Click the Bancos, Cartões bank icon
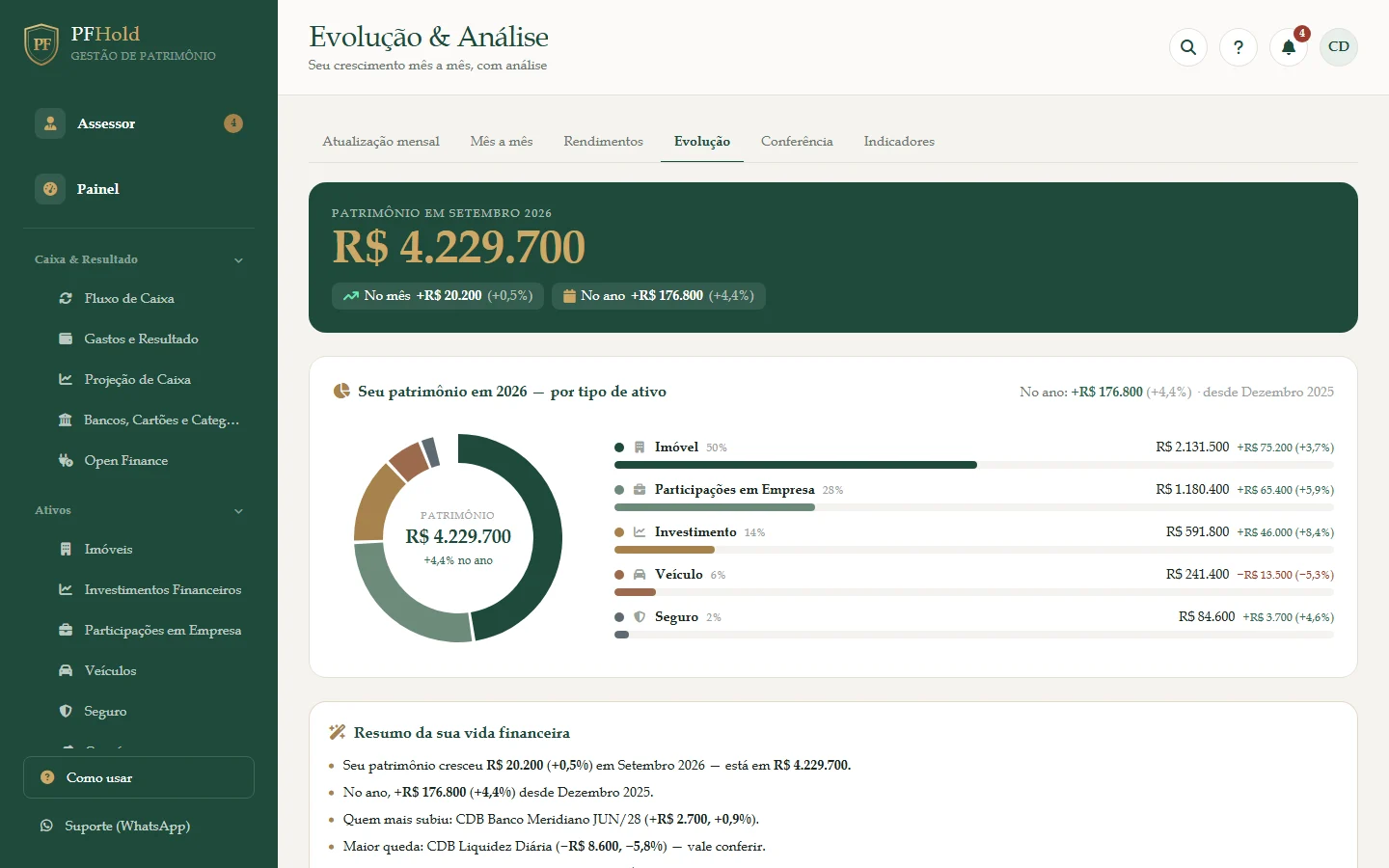The height and width of the screenshot is (868, 1389). click(x=66, y=420)
